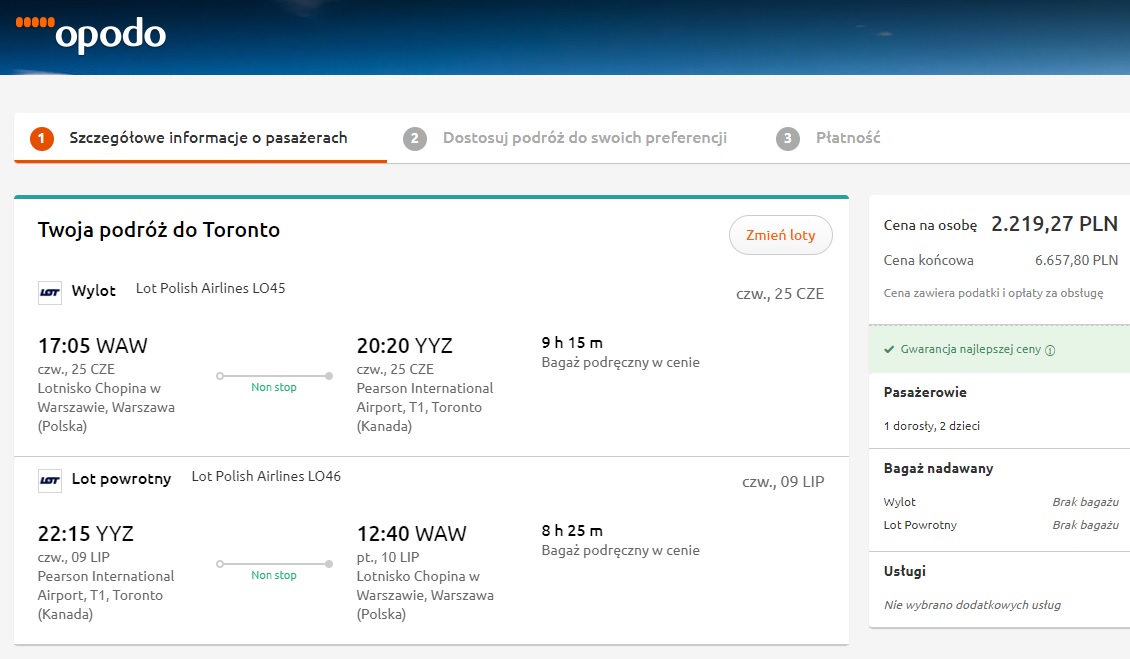Screen dimensions: 1130x659
Task: Open Szczegółowe informacje o pasażerach tab
Action: (x=208, y=138)
